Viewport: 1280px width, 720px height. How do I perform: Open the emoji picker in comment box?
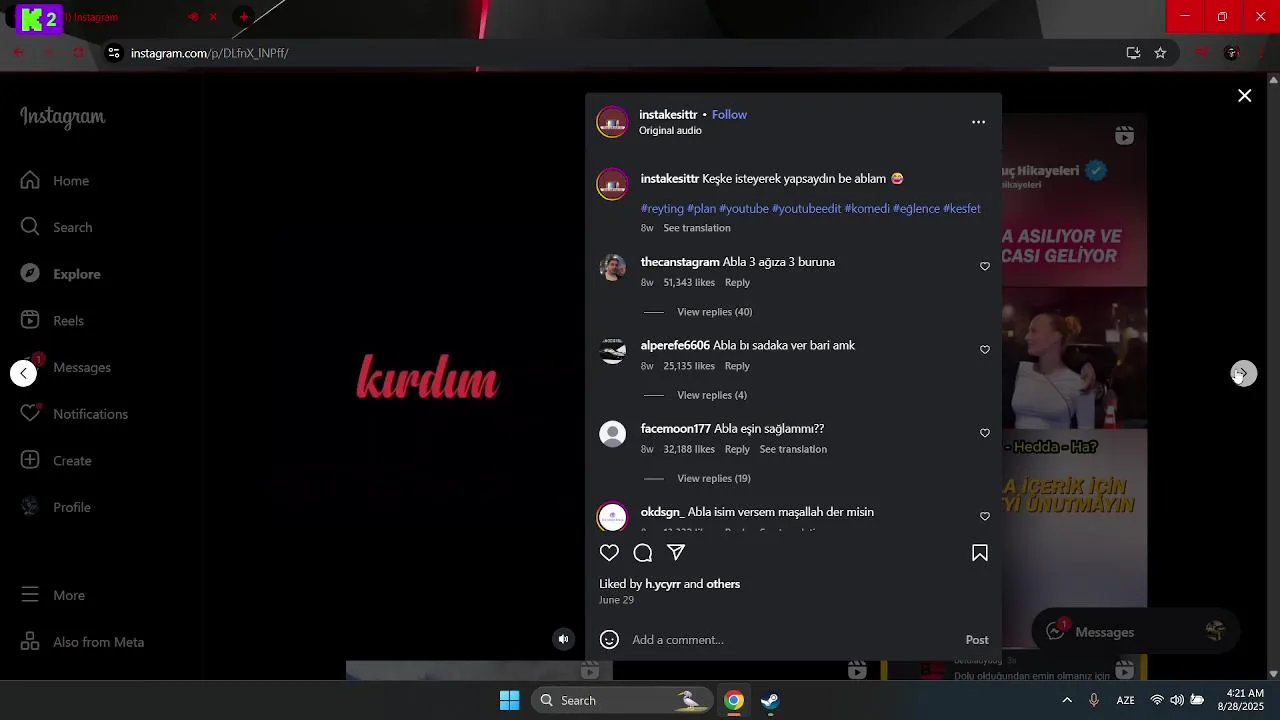tap(609, 639)
